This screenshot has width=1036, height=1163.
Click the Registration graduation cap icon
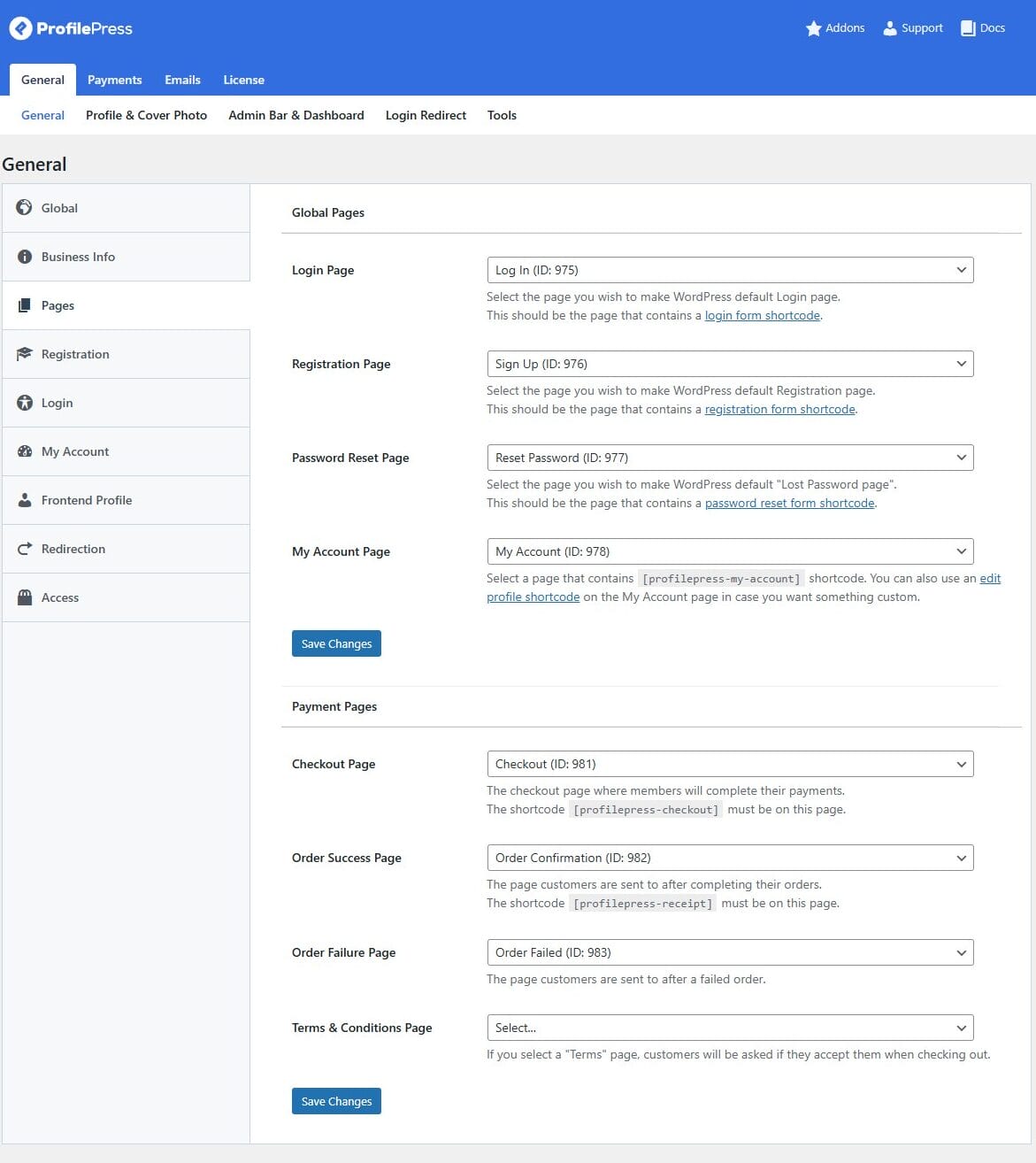(x=25, y=354)
